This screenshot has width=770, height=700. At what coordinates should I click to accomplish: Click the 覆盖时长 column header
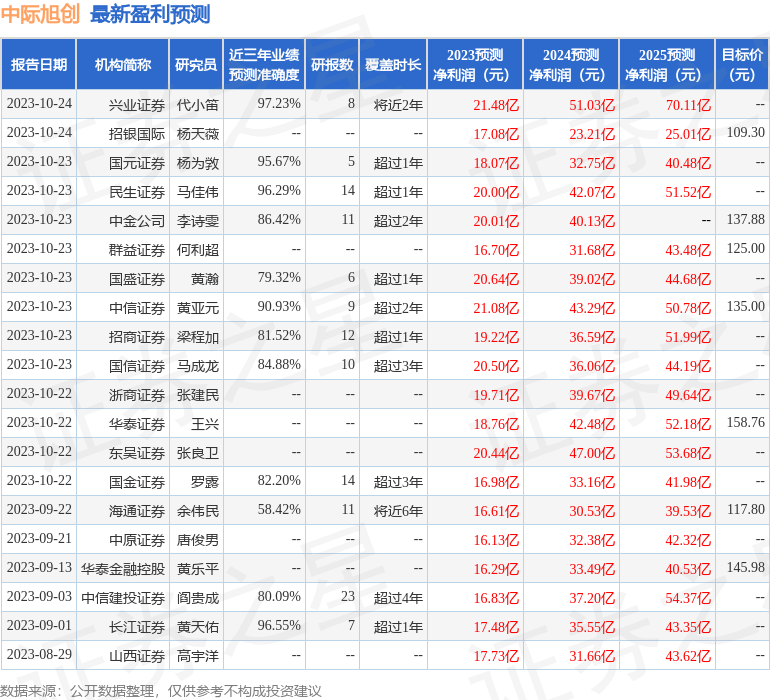coord(393,64)
